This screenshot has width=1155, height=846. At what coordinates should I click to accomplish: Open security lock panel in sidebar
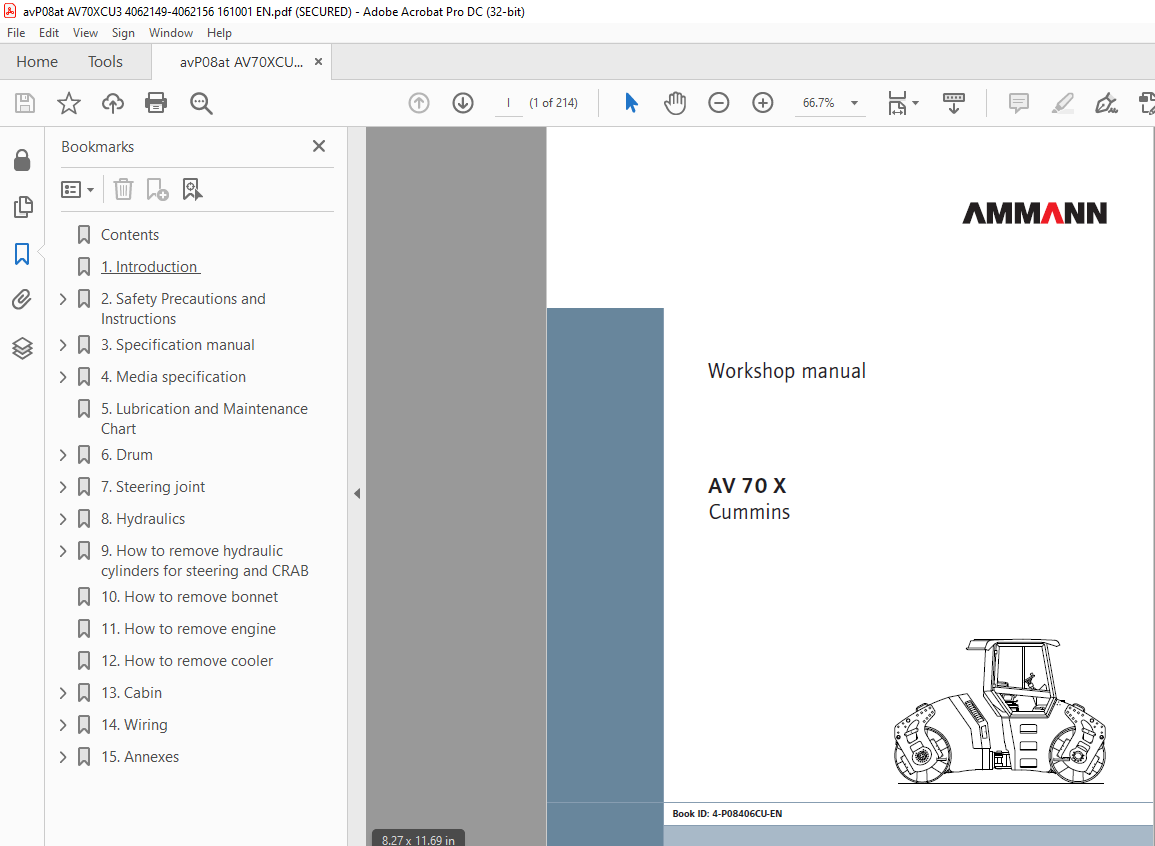click(x=22, y=160)
